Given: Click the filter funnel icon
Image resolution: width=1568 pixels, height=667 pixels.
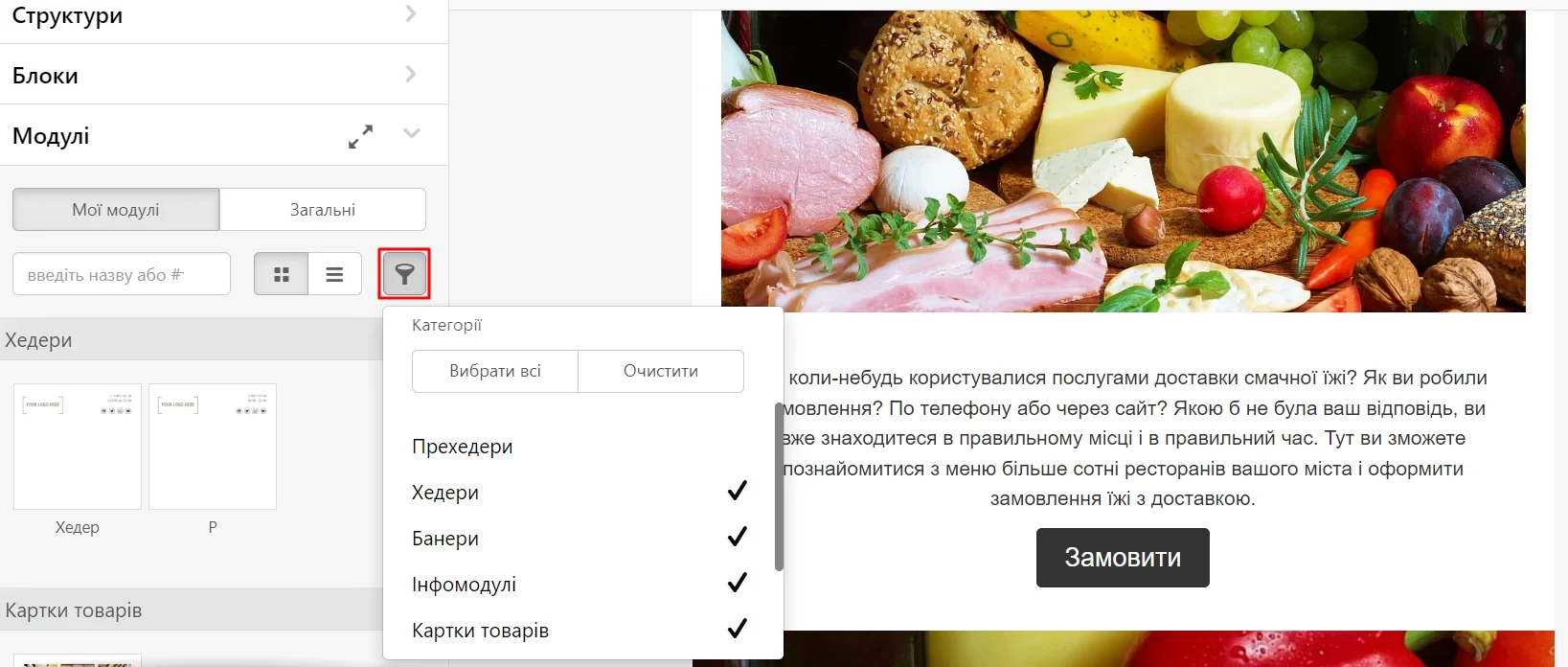Looking at the screenshot, I should click(x=404, y=274).
